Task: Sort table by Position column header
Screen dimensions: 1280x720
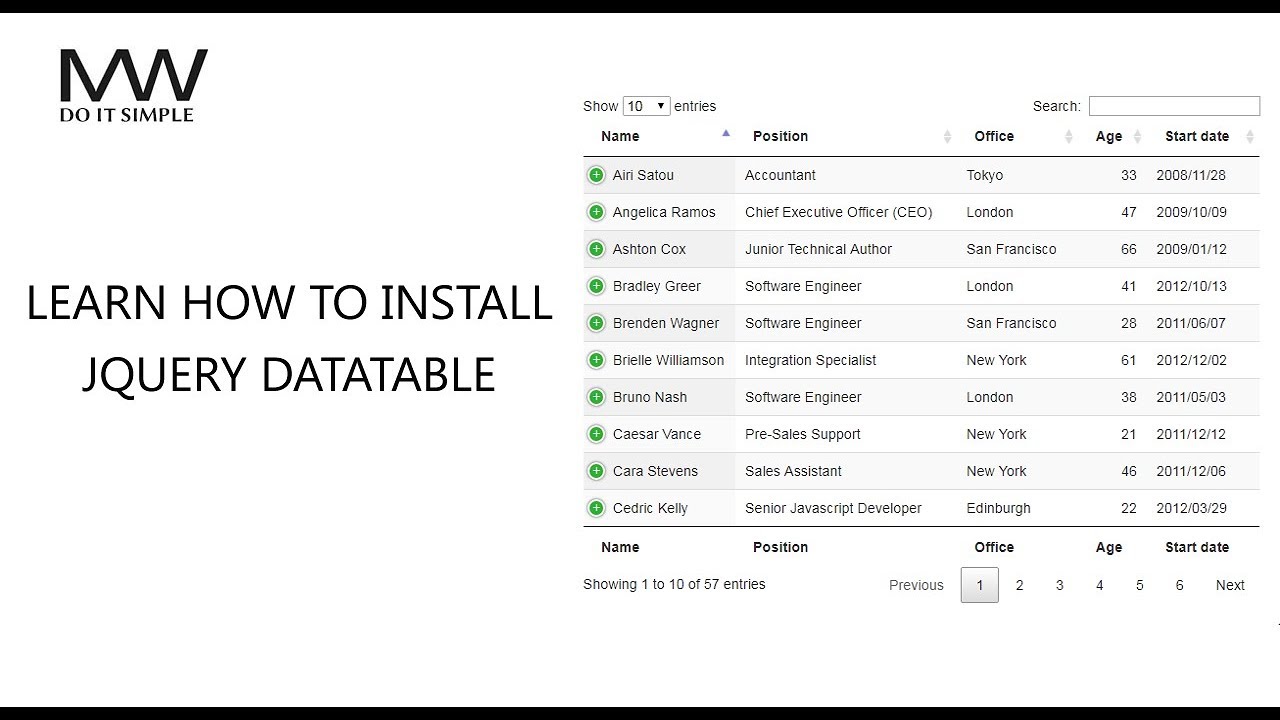Action: pos(846,136)
